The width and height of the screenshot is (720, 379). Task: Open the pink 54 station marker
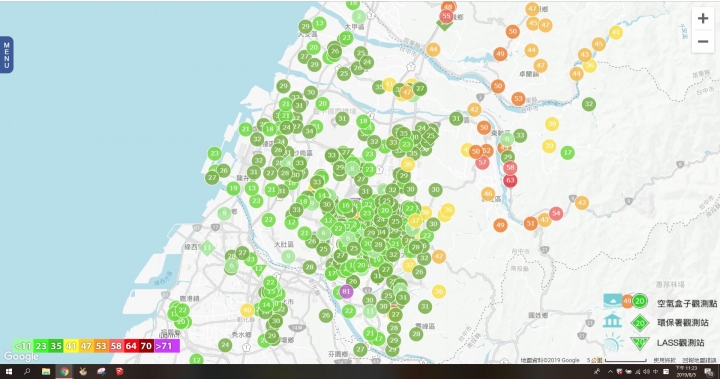click(556, 213)
